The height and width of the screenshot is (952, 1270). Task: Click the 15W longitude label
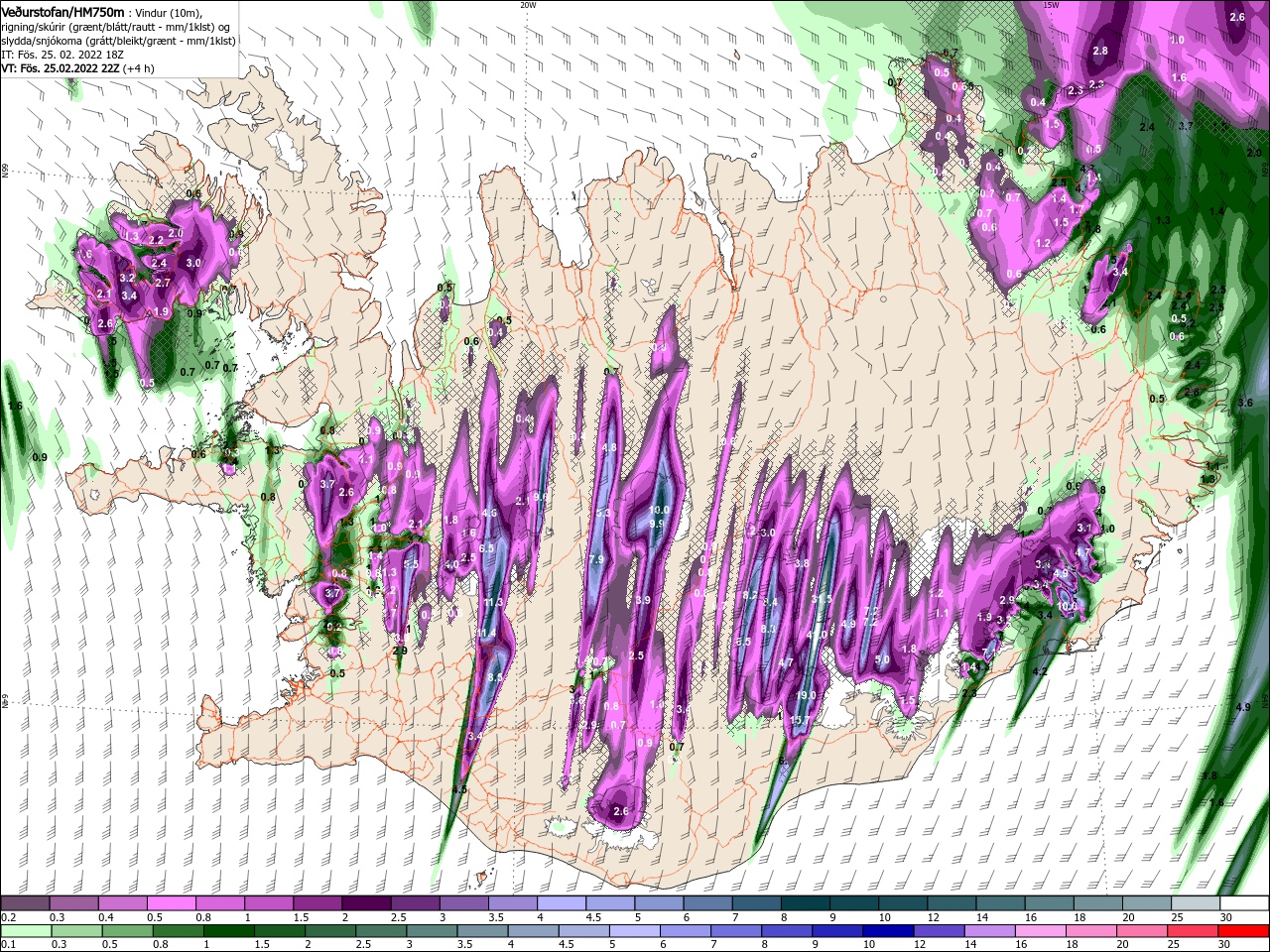[1051, 5]
